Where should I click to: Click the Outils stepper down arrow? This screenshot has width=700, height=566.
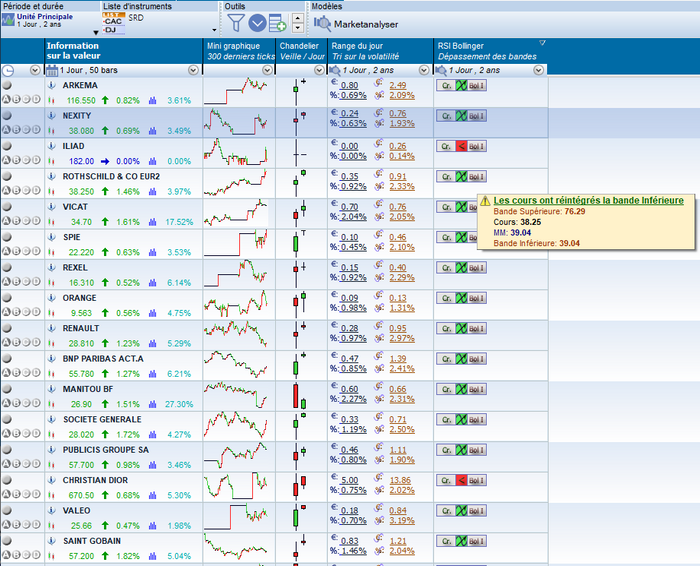(x=298, y=28)
